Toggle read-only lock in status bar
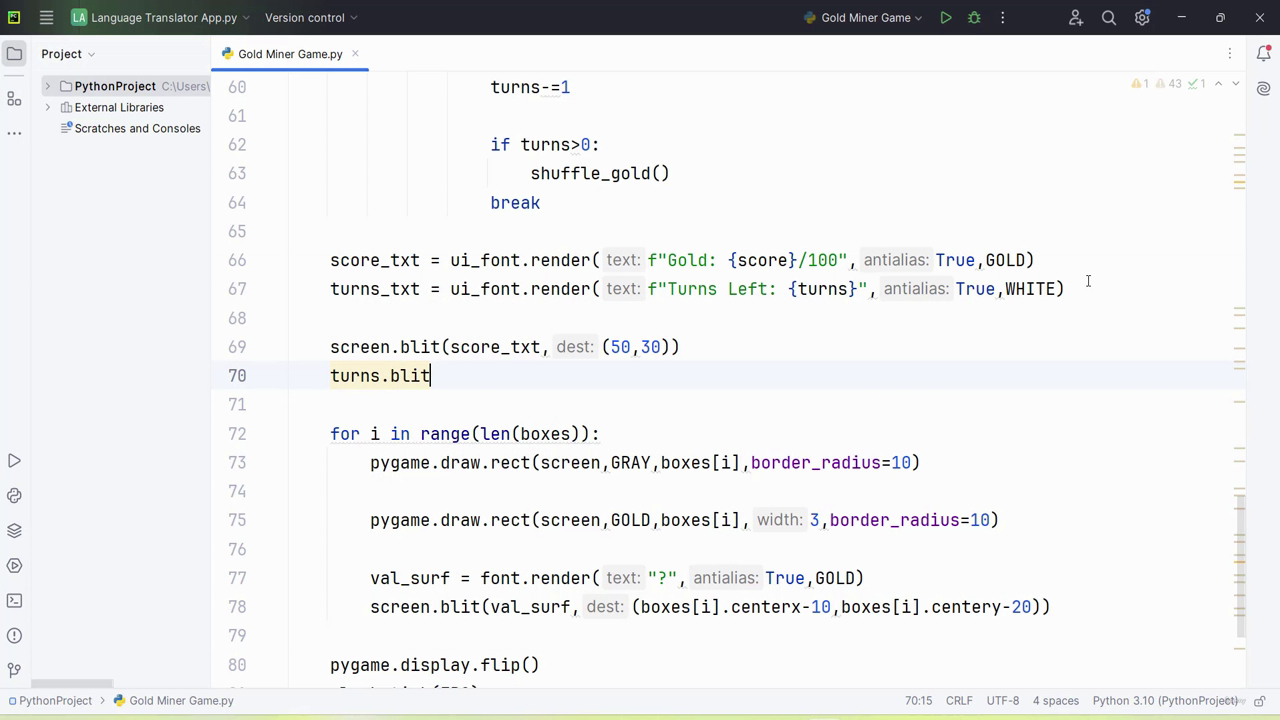Image resolution: width=1280 pixels, height=720 pixels. (x=1260, y=701)
